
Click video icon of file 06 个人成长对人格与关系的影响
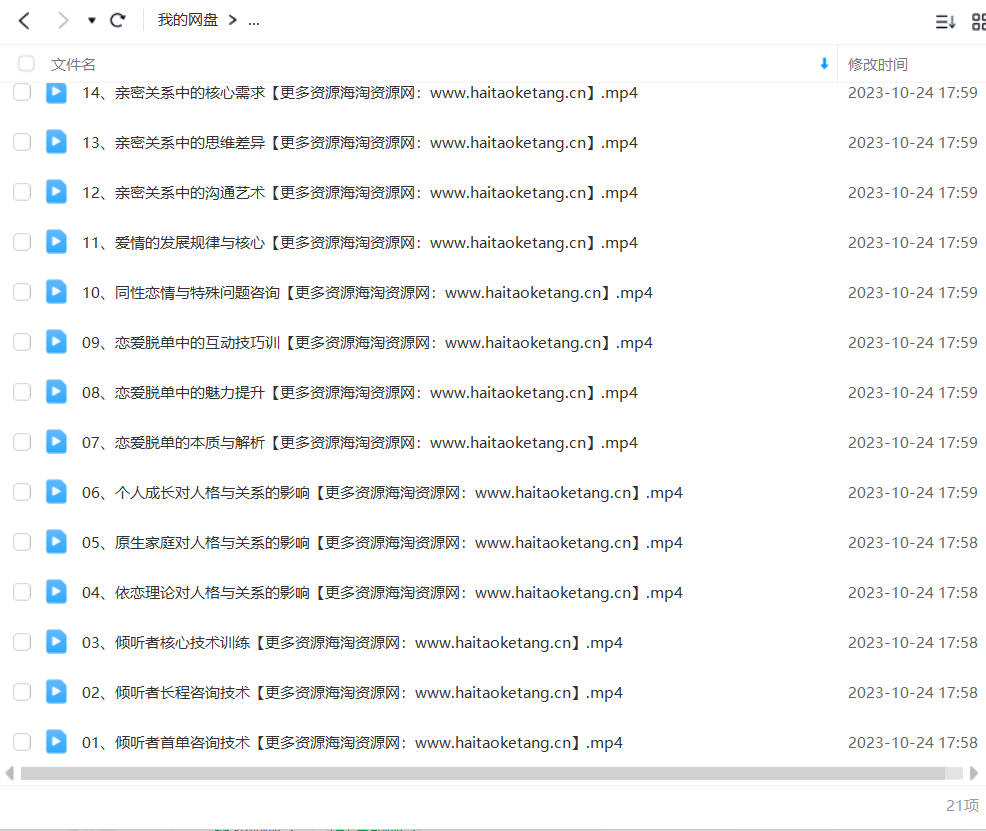point(56,492)
